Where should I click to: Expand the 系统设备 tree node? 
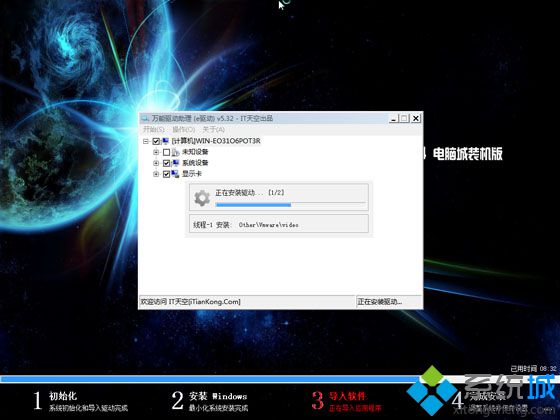[x=156, y=163]
